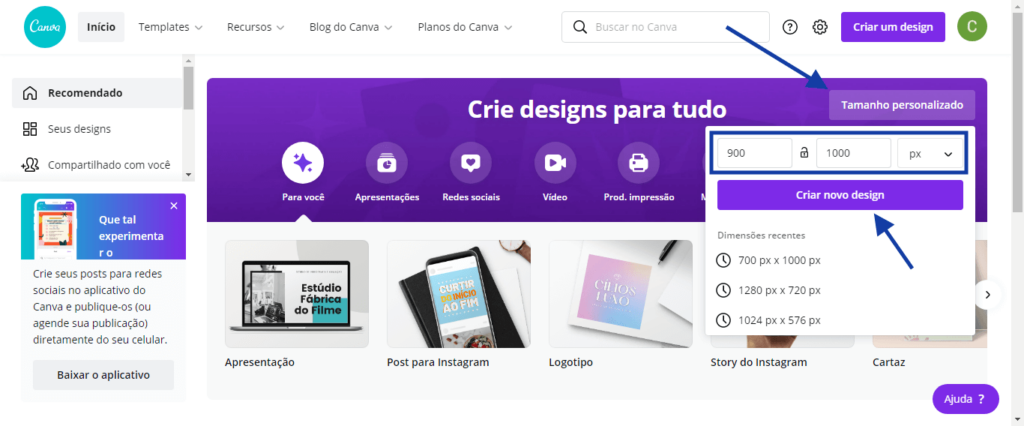Expand the Recursos menu

tap(255, 27)
